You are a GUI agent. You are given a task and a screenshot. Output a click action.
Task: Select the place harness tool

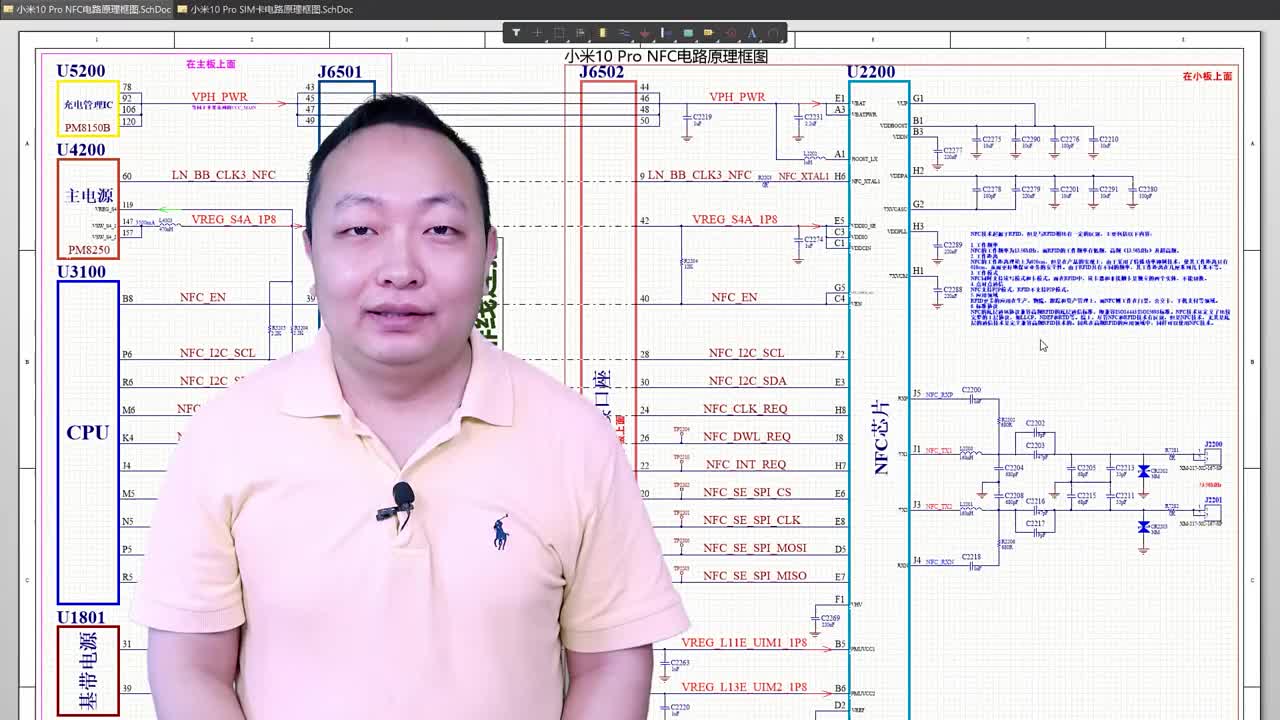click(x=666, y=33)
